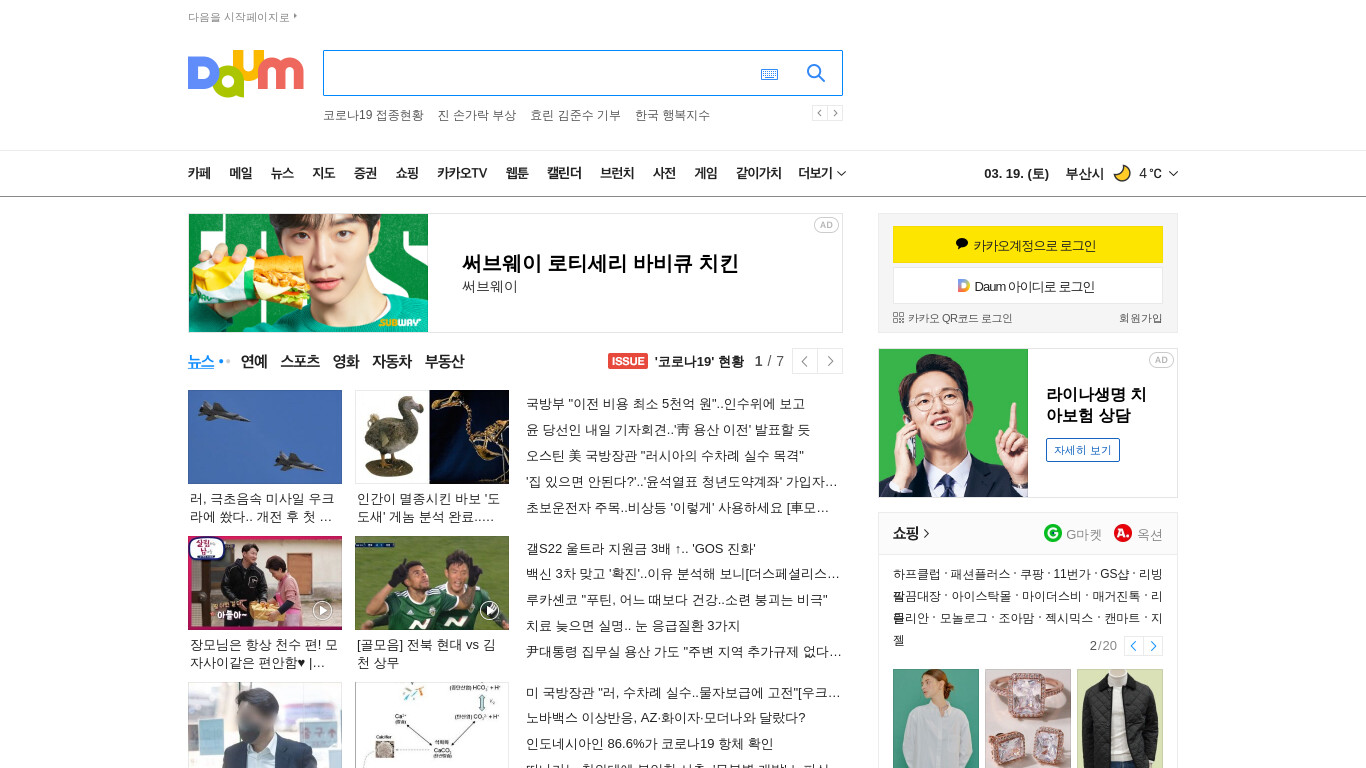Expand the weather region dropdown arrow
The height and width of the screenshot is (768, 1366).
[1173, 173]
